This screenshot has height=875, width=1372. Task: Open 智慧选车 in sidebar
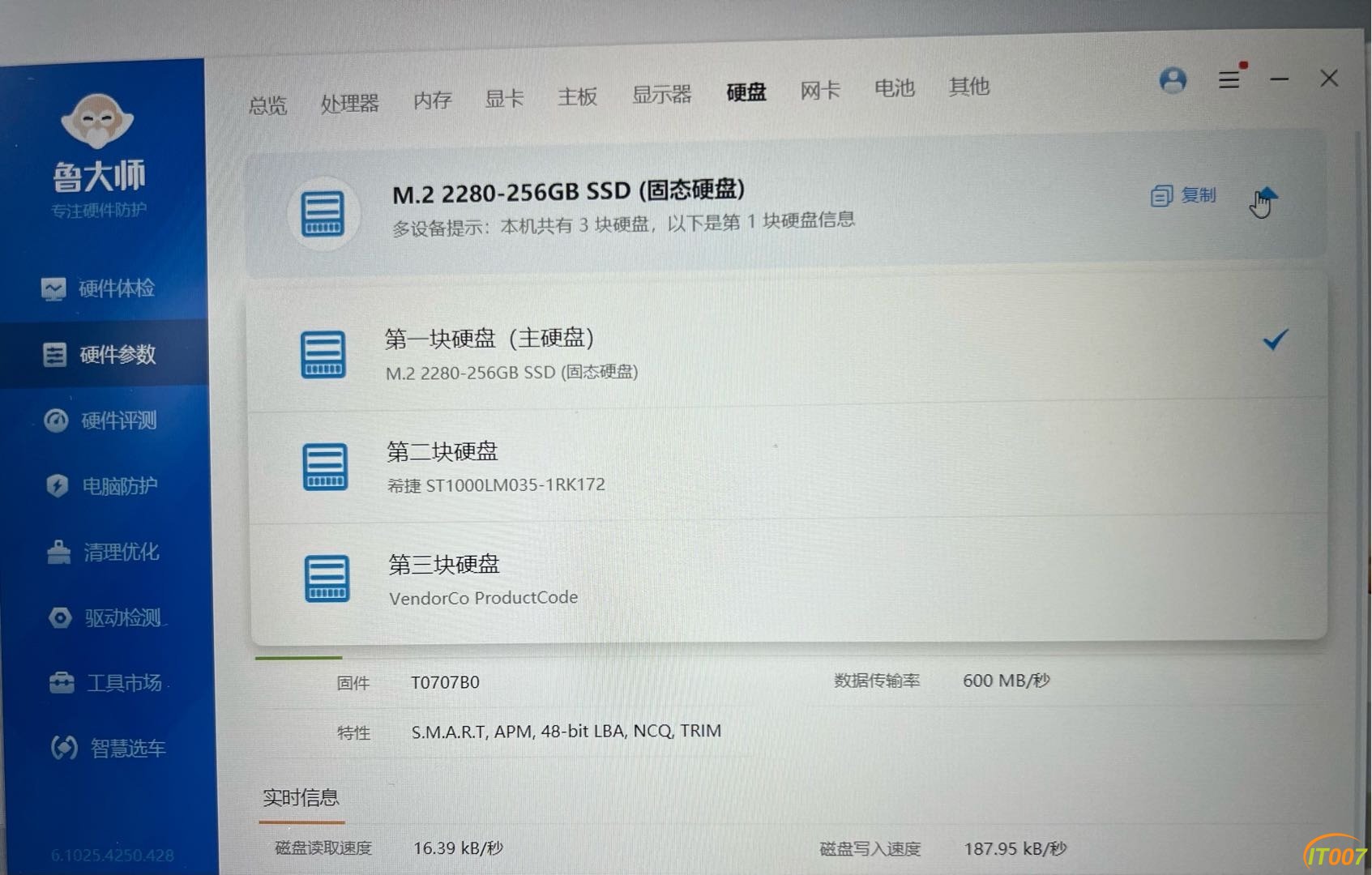(108, 748)
